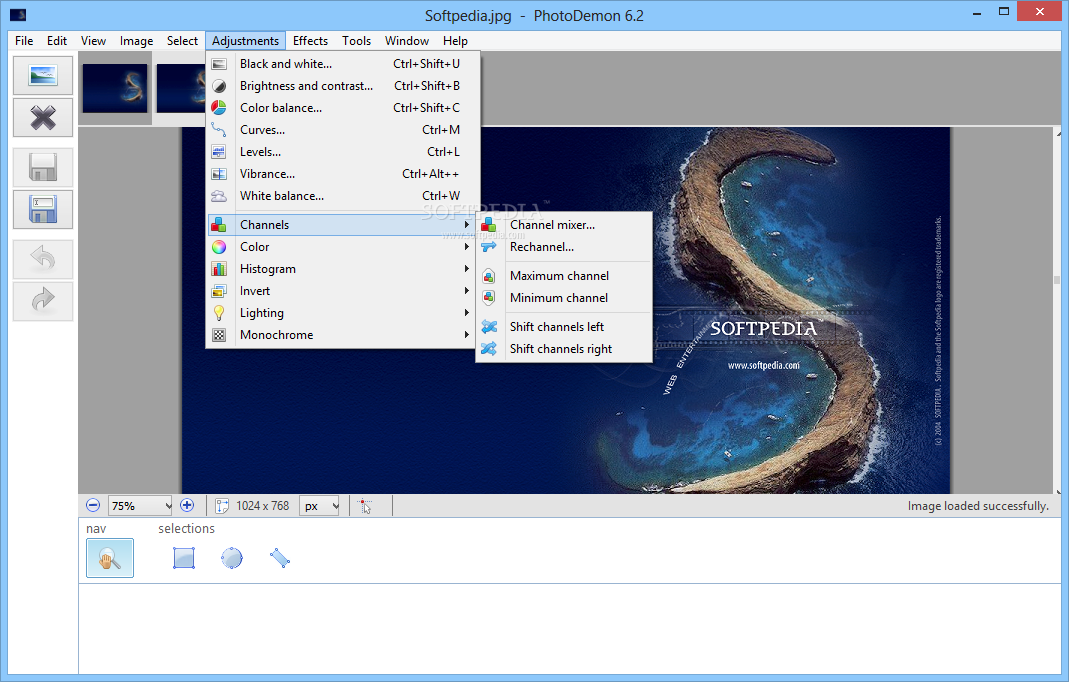Click the Close image X icon
Image resolution: width=1069 pixels, height=682 pixels.
click(x=43, y=118)
